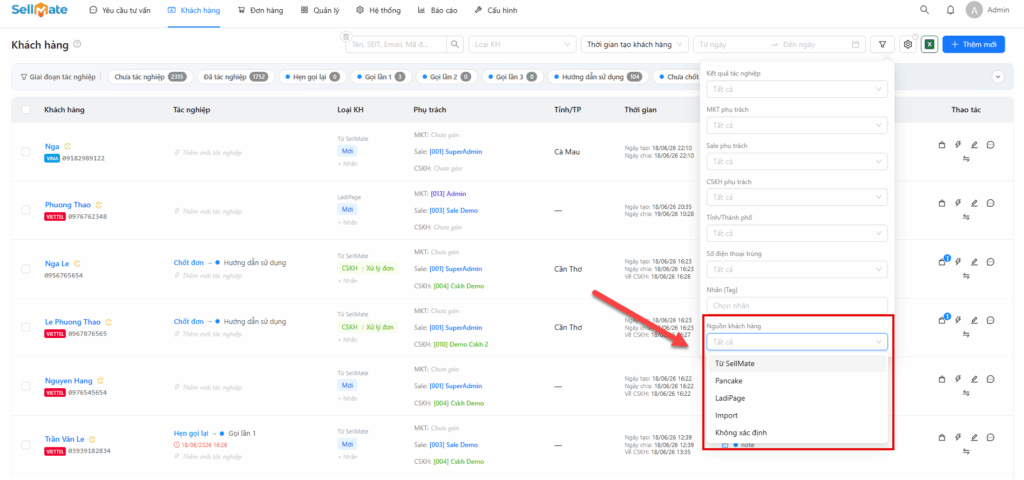Open the chat bubble icon for Nga
The image size is (1024, 480).
click(x=991, y=144)
